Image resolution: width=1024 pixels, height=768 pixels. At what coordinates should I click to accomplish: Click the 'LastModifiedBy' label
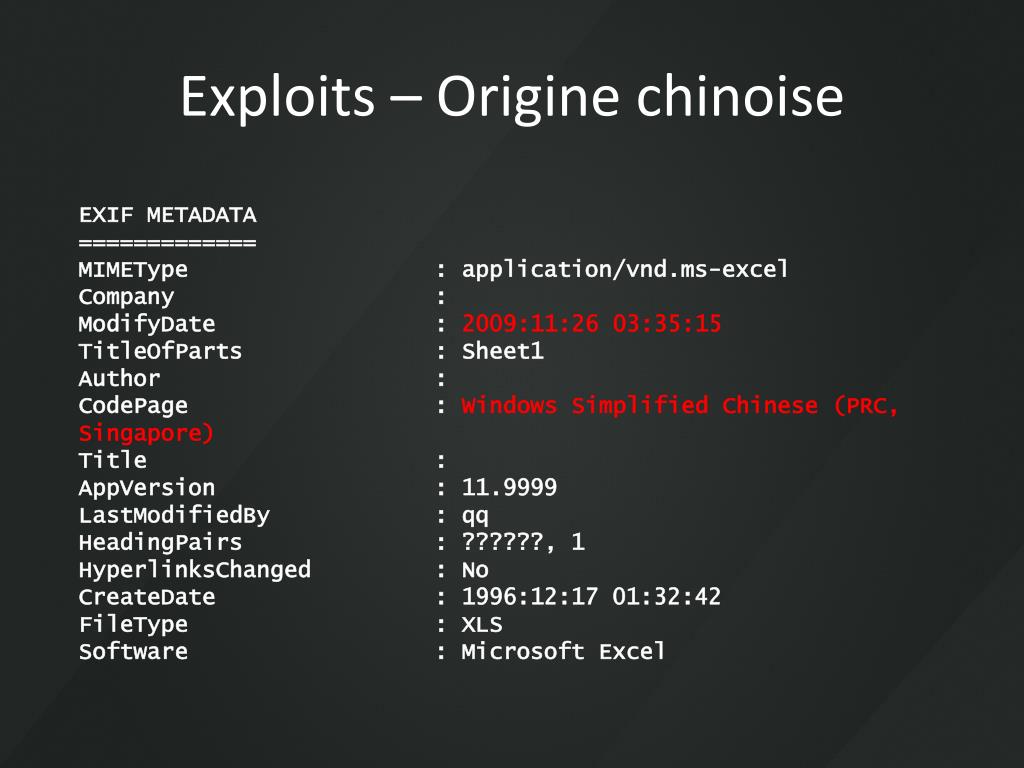(174, 515)
